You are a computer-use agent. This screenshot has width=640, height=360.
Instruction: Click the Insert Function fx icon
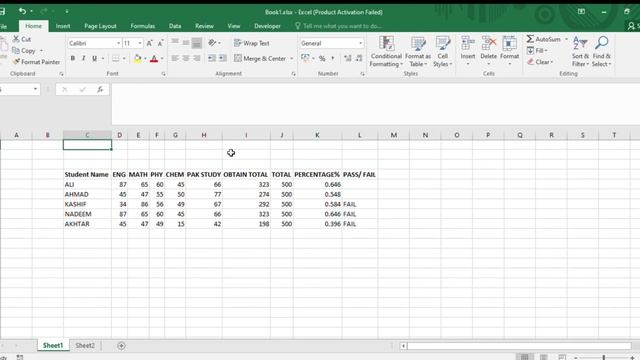[x=100, y=89]
